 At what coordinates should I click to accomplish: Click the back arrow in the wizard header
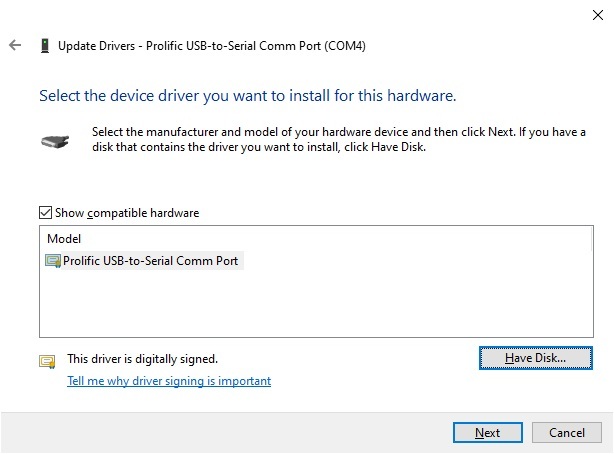coord(15,46)
